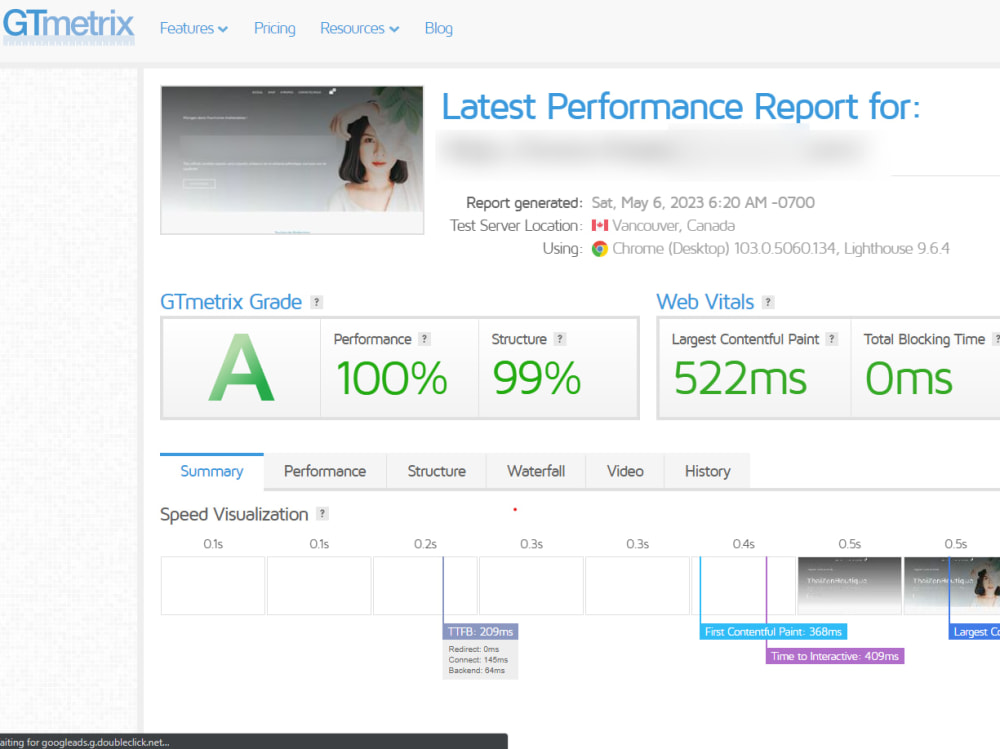Click the Connect: 145ms detail
The width and height of the screenshot is (1000, 749).
click(x=478, y=660)
